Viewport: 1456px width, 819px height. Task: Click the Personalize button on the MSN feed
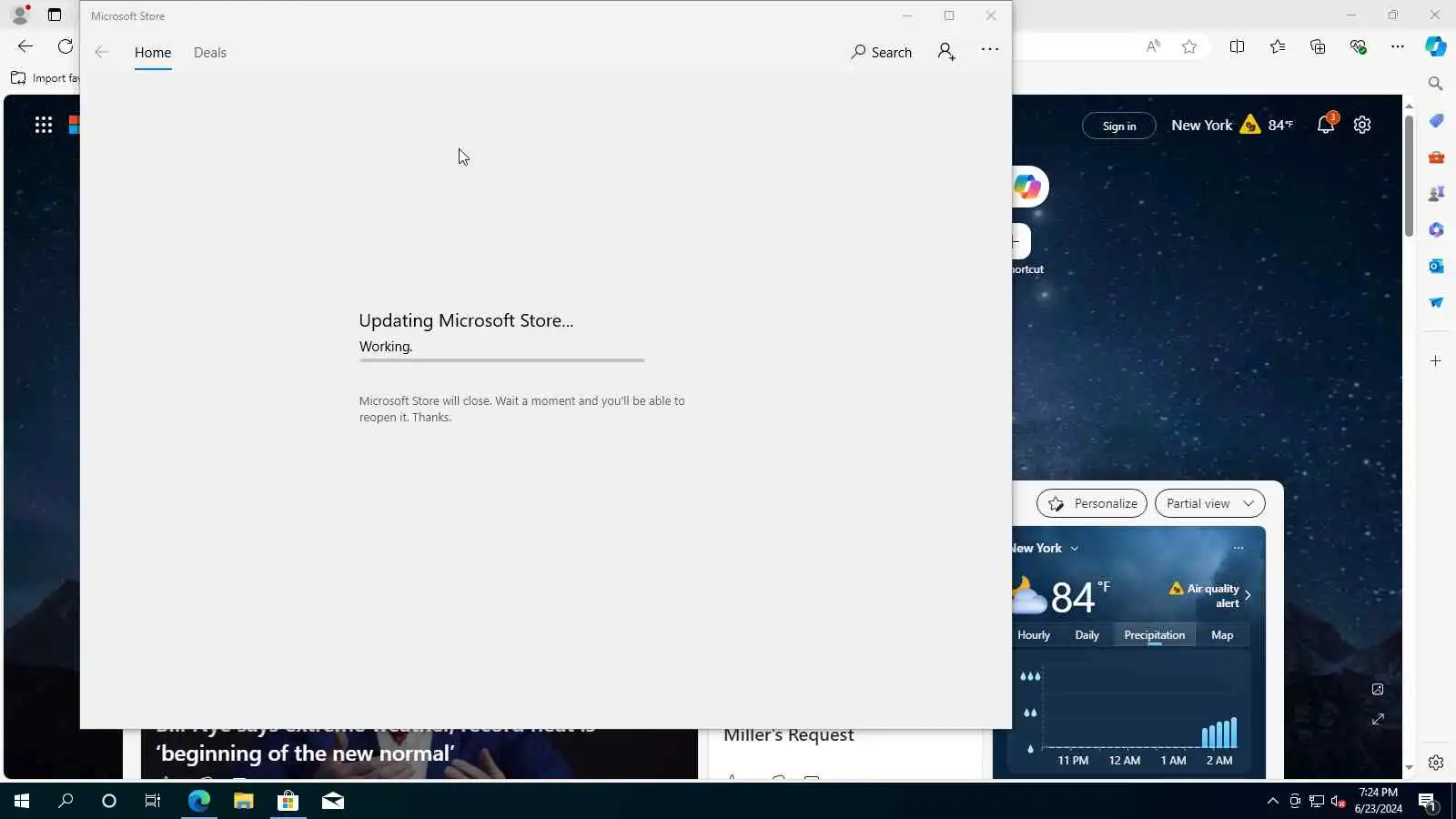coord(1092,503)
